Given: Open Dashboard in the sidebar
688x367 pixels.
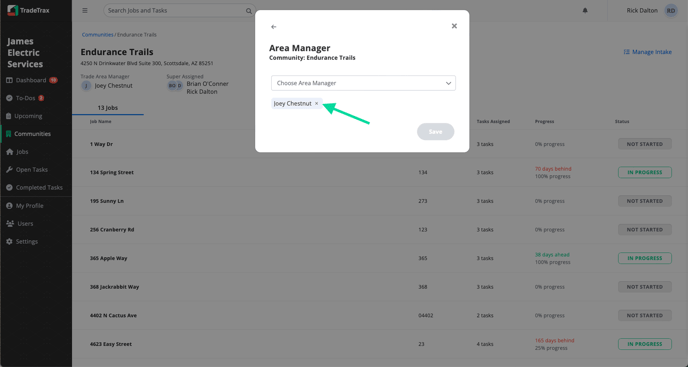Looking at the screenshot, I should (x=31, y=80).
